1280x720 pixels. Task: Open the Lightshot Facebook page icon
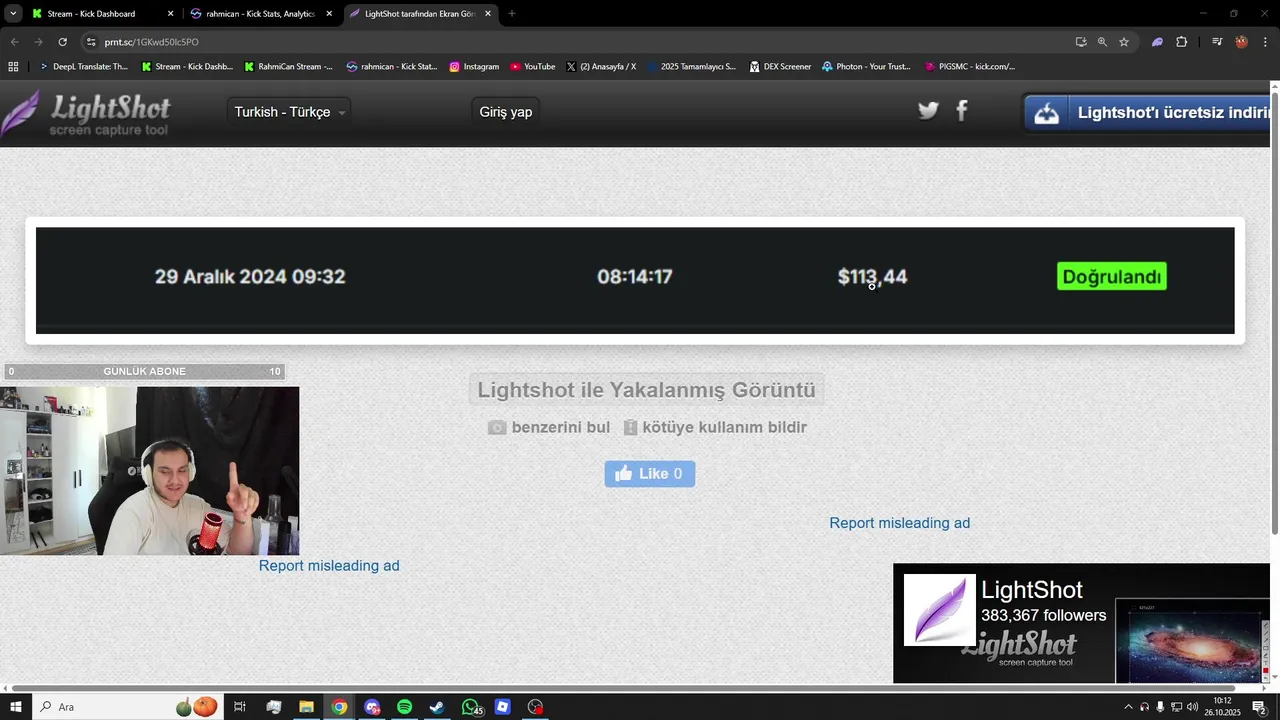click(x=962, y=111)
